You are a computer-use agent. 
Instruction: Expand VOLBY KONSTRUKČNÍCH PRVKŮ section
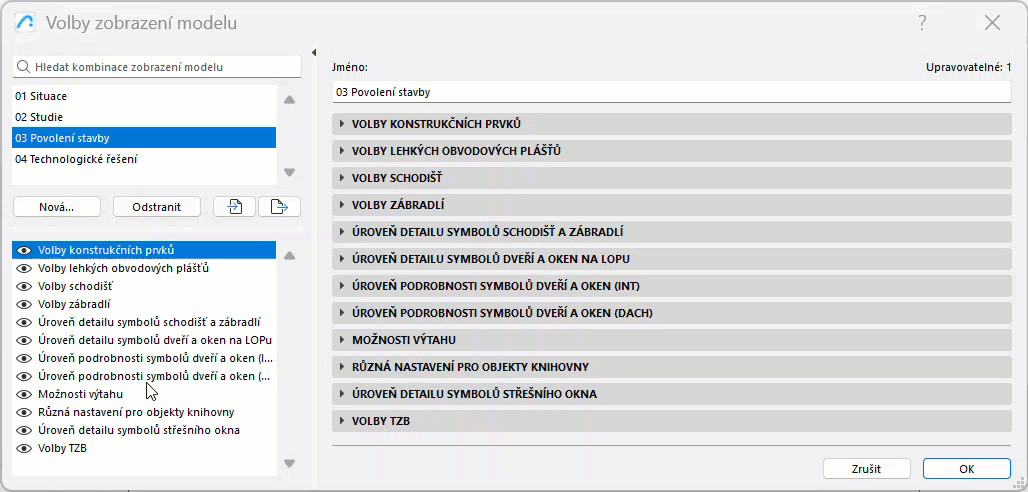click(672, 124)
